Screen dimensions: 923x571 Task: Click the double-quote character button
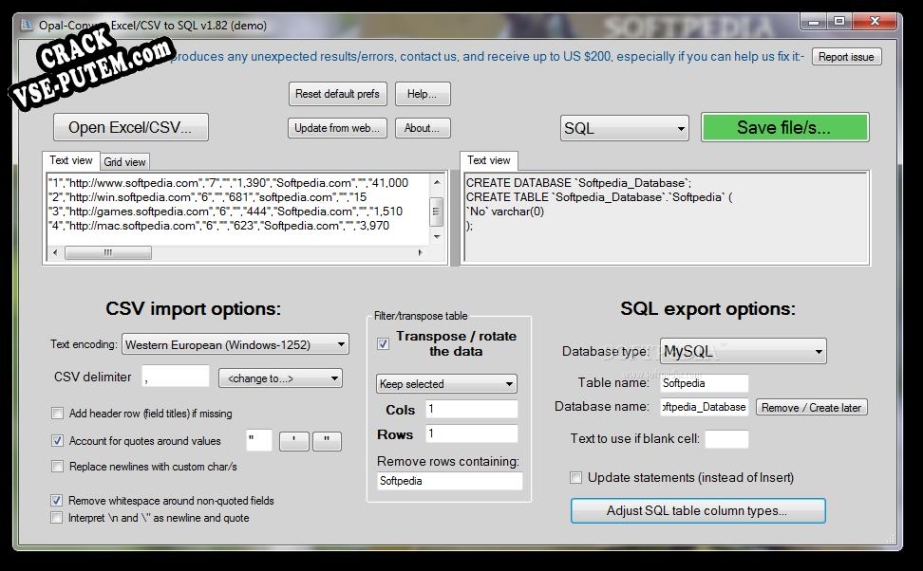coord(327,441)
